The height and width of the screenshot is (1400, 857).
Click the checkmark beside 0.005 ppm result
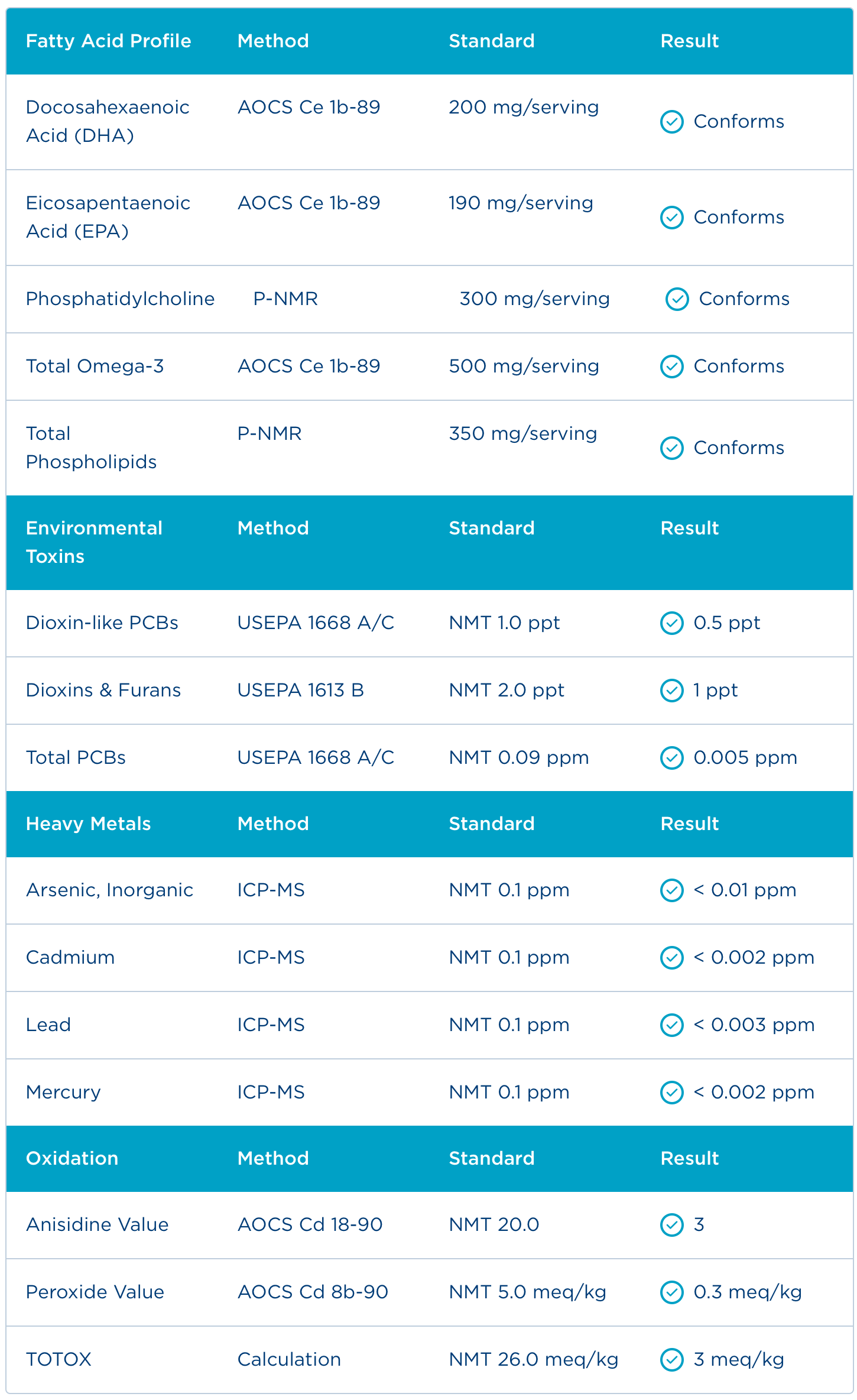[671, 758]
